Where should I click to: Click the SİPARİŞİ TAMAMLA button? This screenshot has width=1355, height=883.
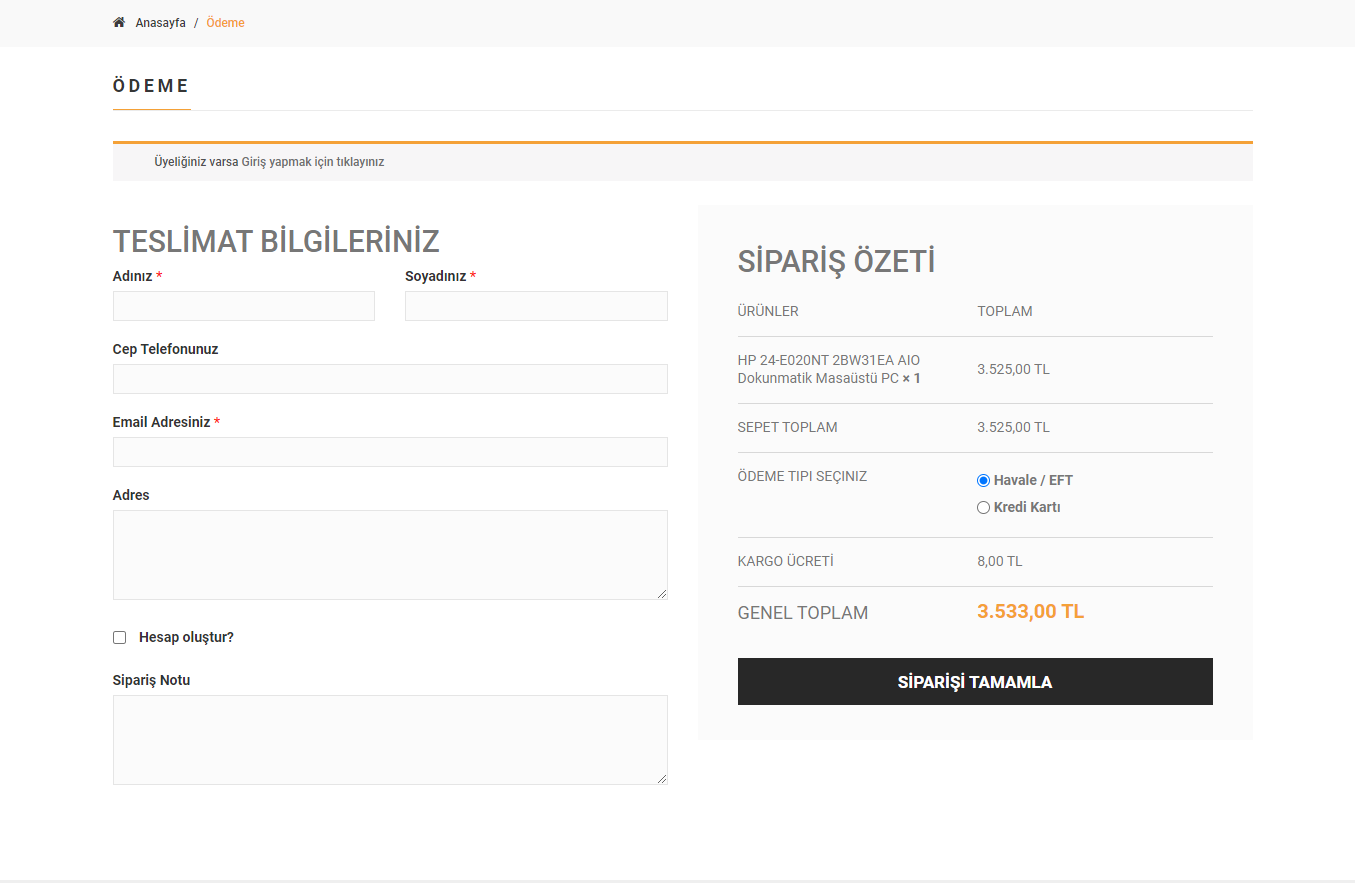point(975,682)
